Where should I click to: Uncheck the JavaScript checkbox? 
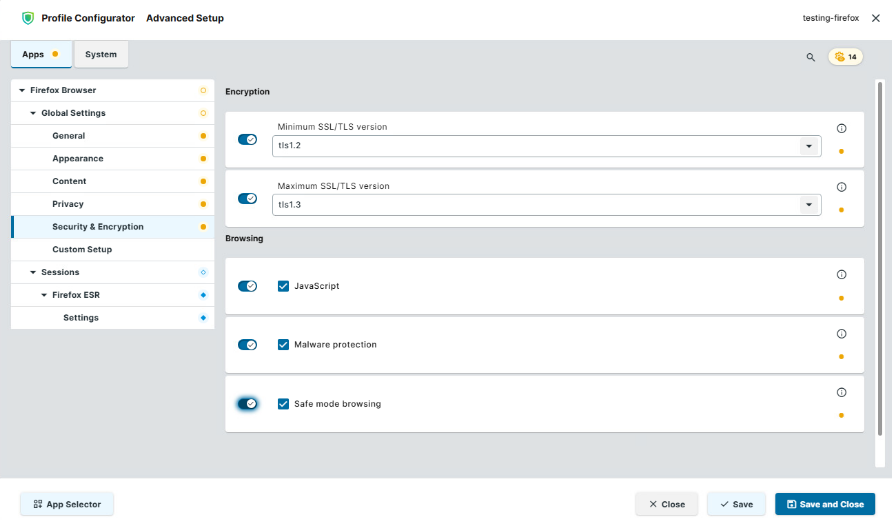(x=283, y=286)
